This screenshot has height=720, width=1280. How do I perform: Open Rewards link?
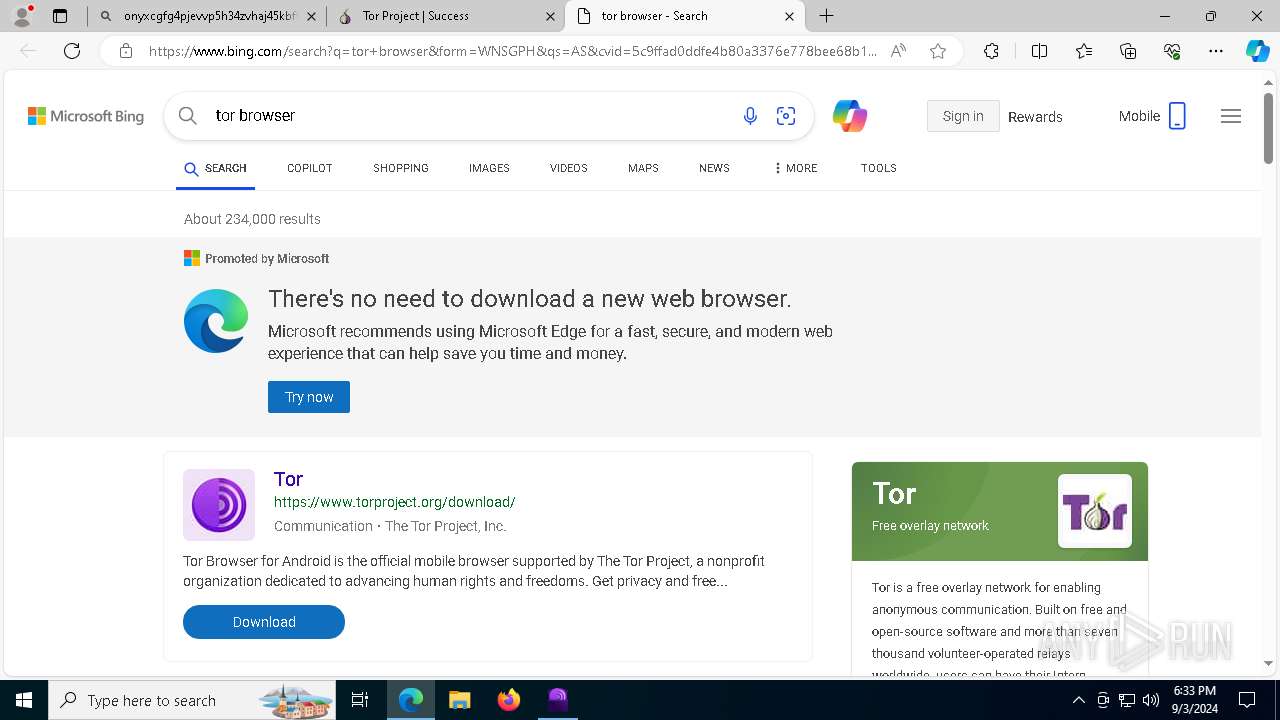click(1035, 117)
